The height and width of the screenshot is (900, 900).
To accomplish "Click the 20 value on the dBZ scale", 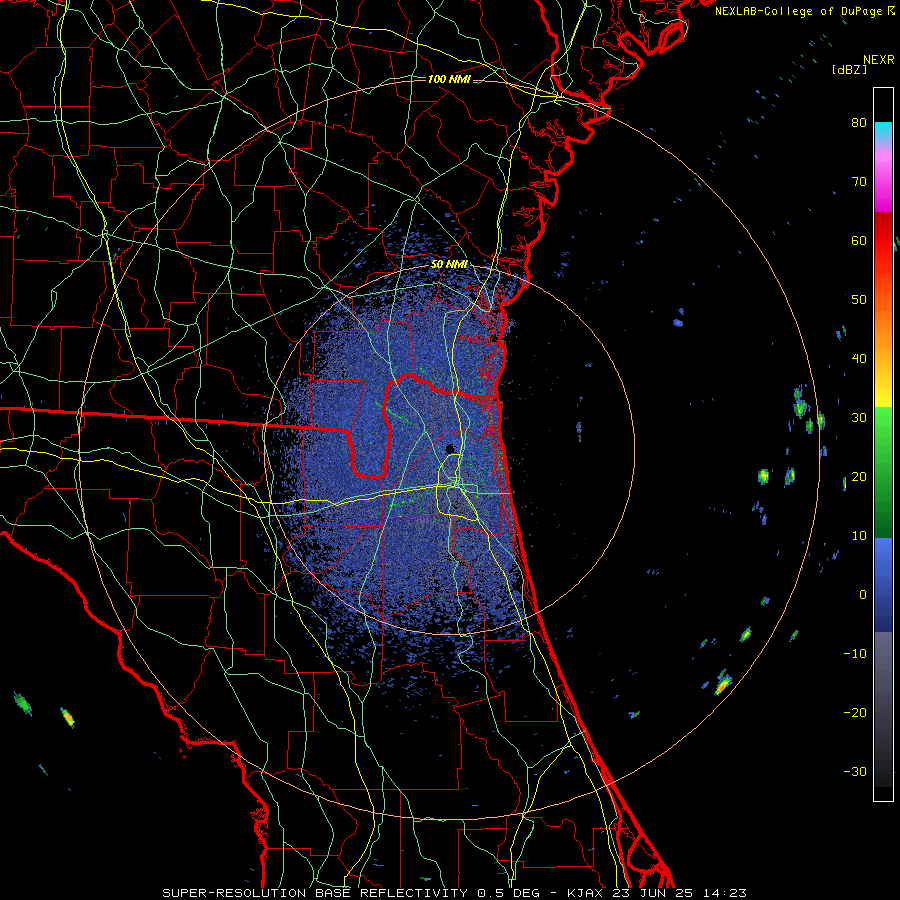I will [859, 476].
